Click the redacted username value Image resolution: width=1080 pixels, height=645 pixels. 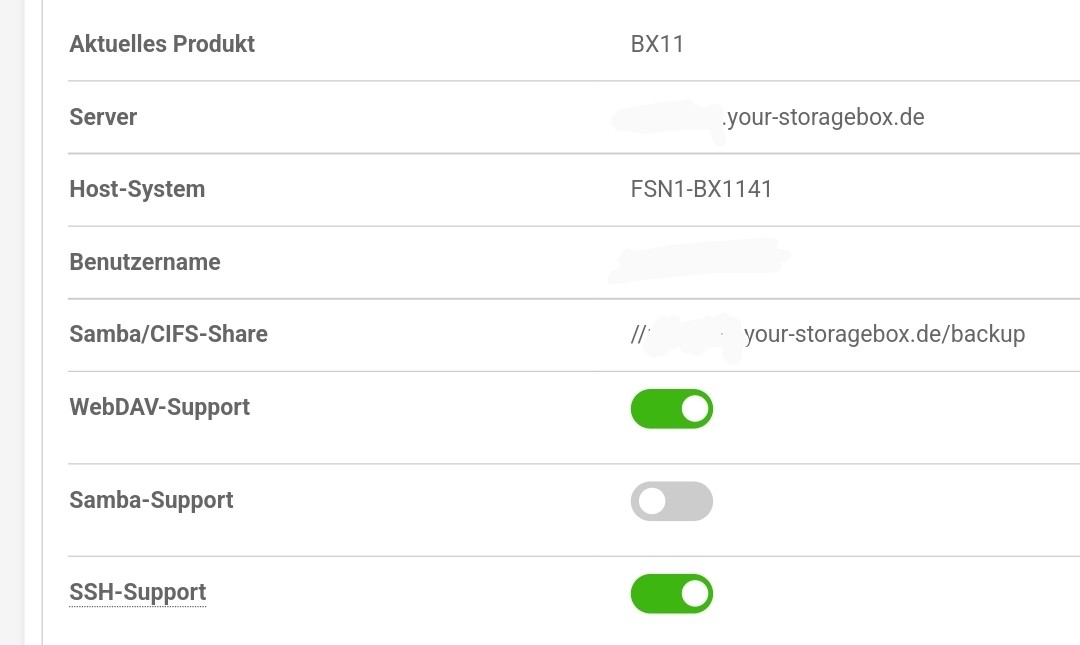(699, 260)
